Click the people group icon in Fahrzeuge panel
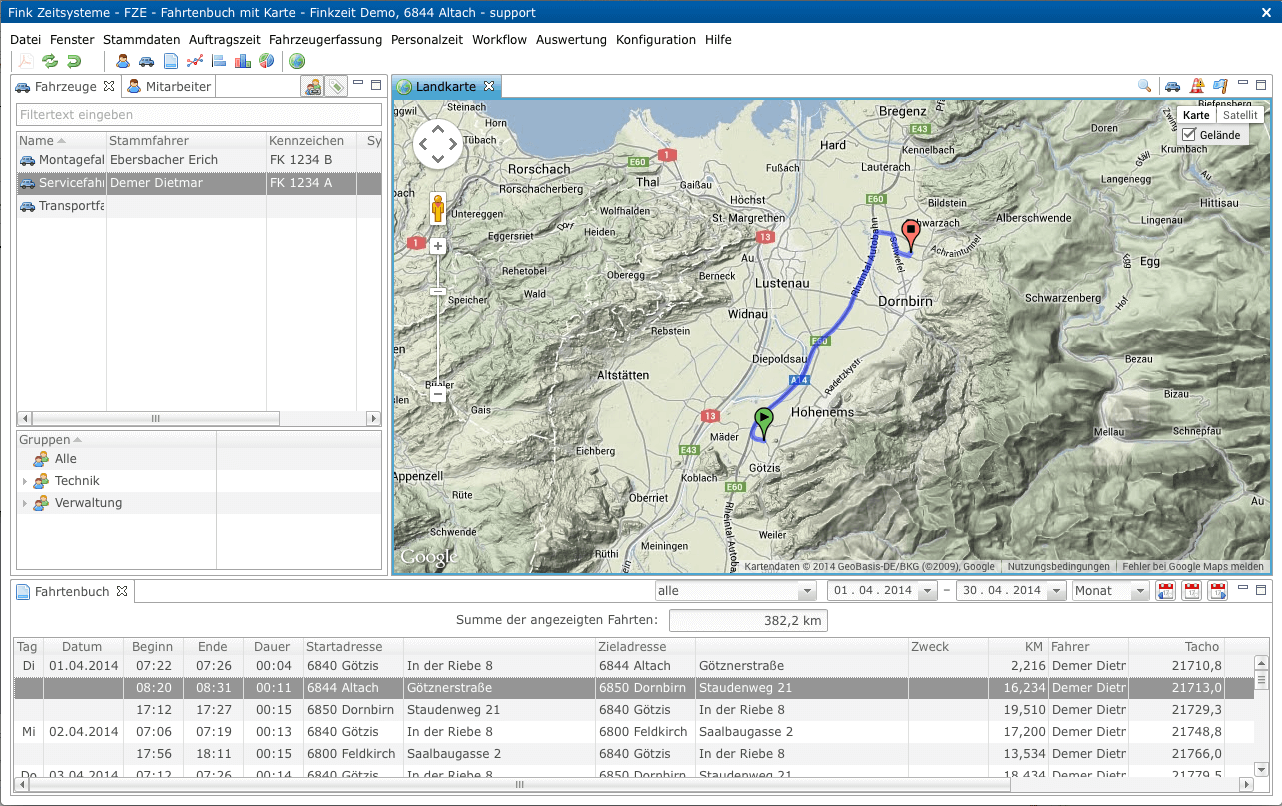 [x=313, y=87]
